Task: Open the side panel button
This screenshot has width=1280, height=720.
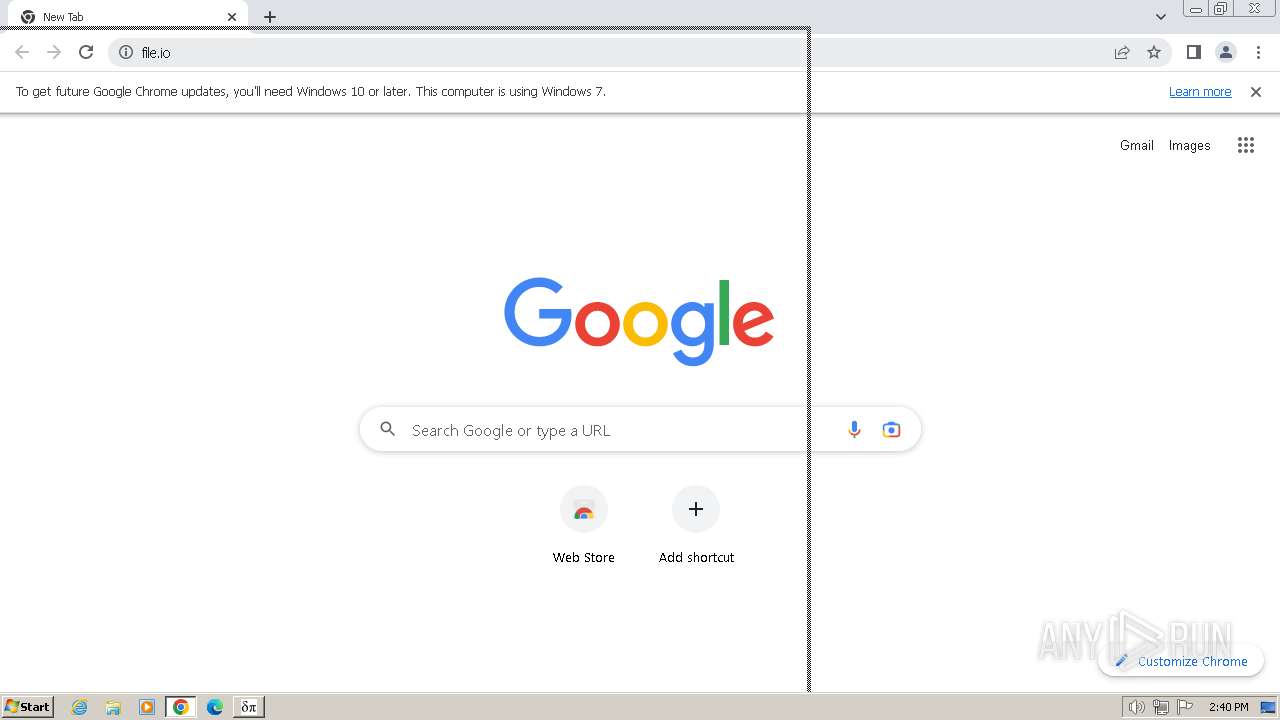Action: point(1193,52)
